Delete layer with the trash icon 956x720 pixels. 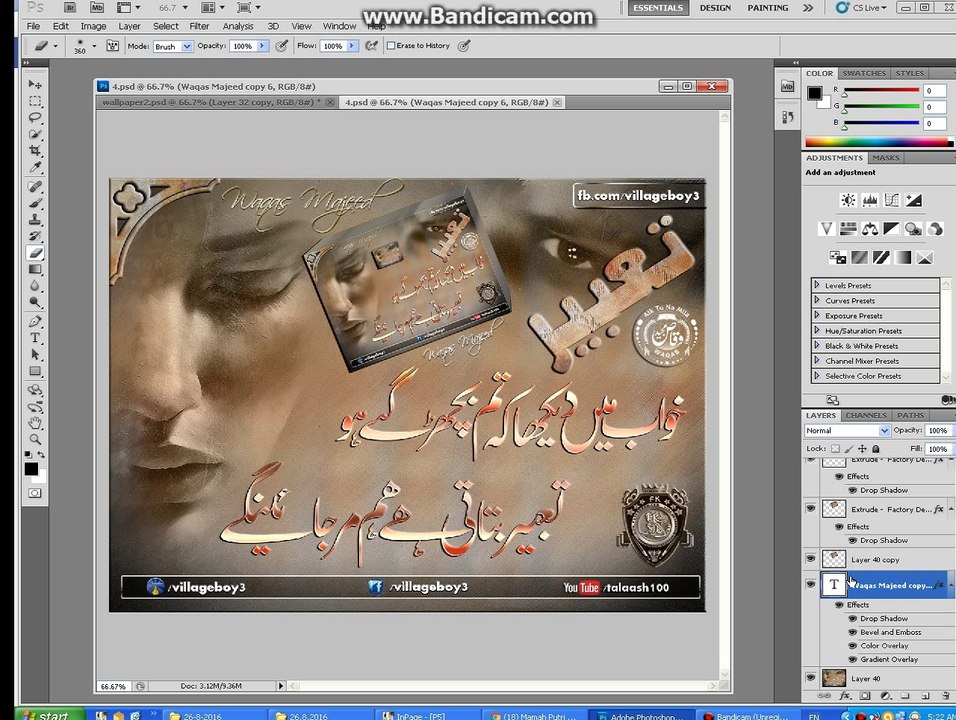(x=946, y=696)
